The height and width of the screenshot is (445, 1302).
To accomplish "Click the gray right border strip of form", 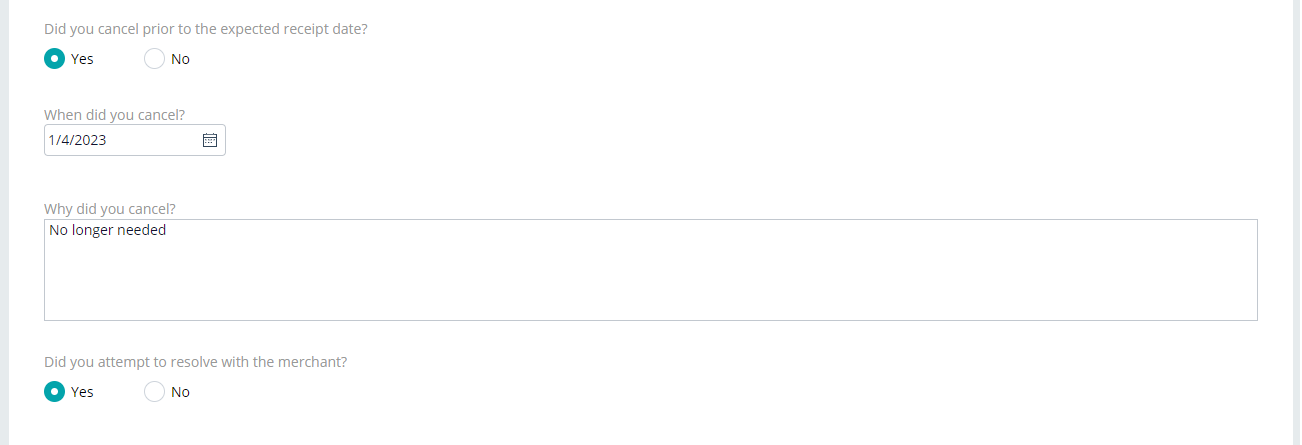I will 1297,222.
